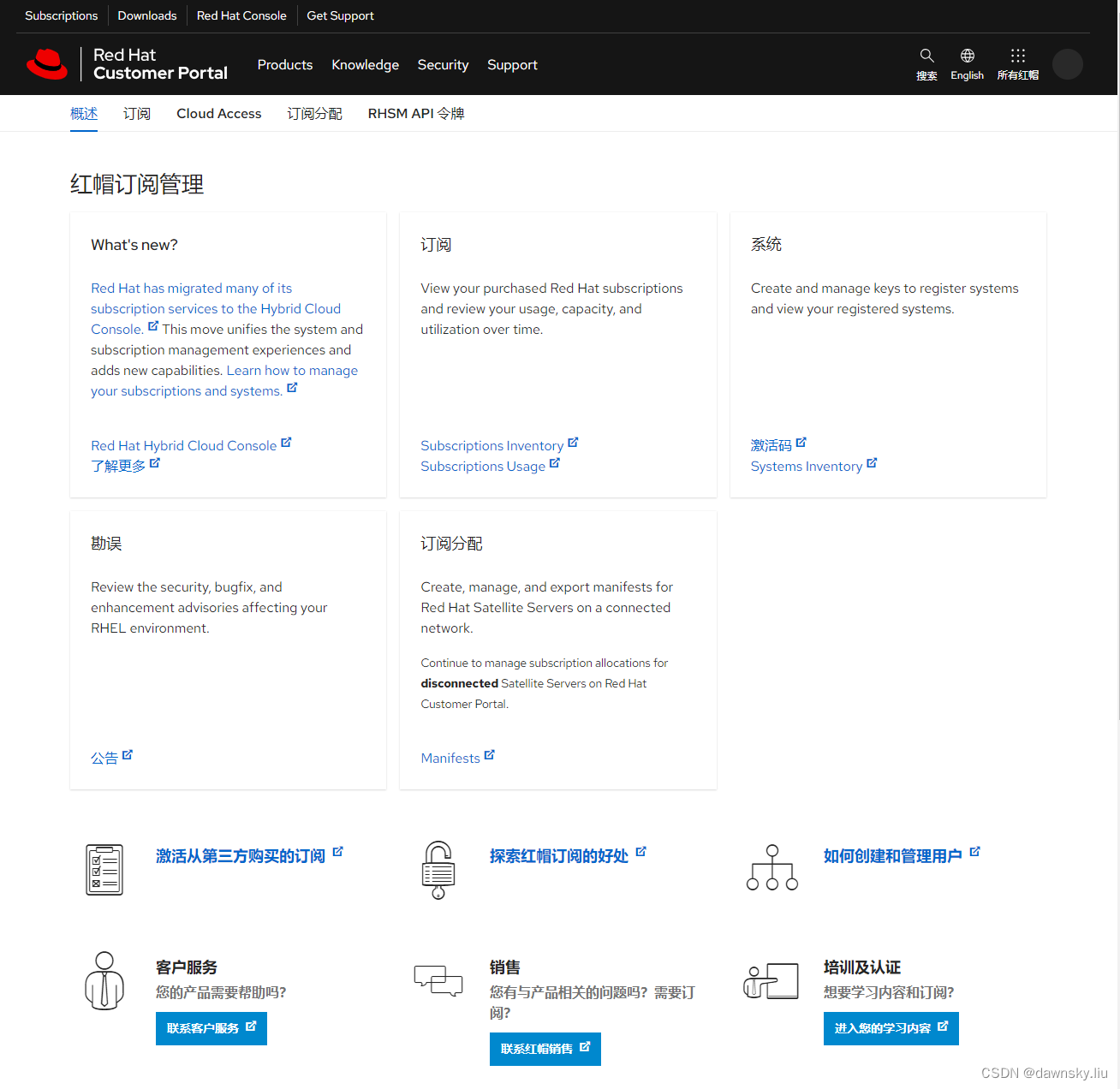Switch to the Cloud Access tab

coord(219,114)
